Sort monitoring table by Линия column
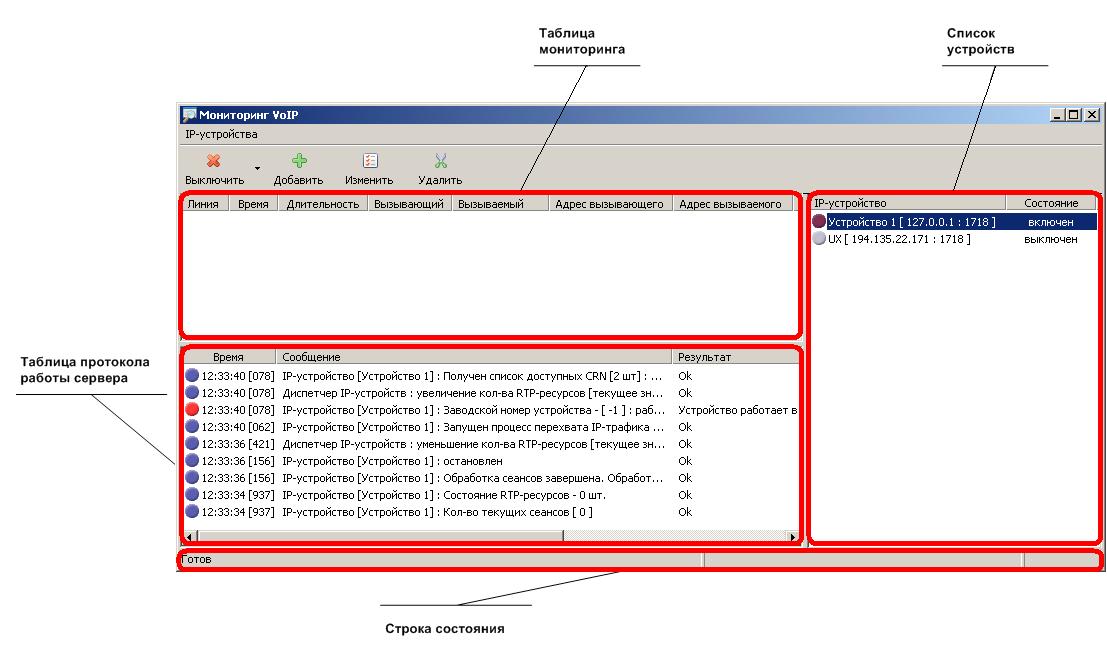 205,204
